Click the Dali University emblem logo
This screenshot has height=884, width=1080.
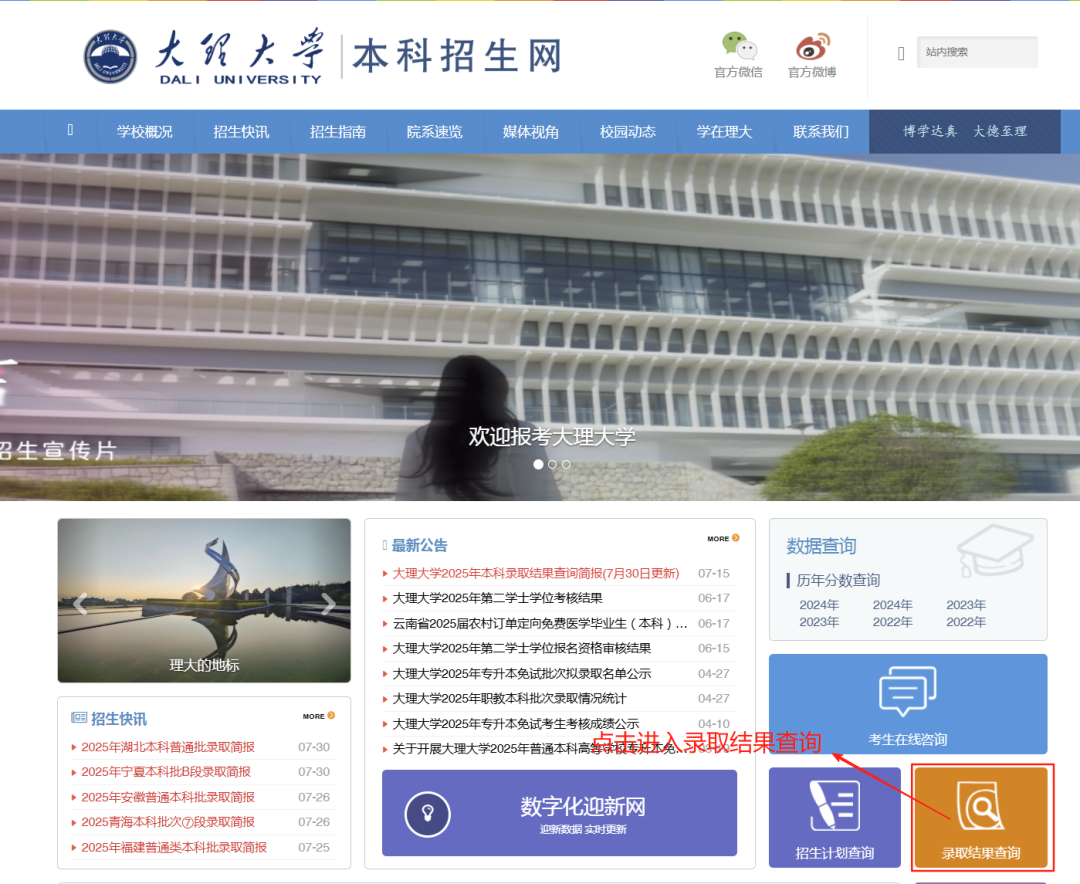click(110, 56)
